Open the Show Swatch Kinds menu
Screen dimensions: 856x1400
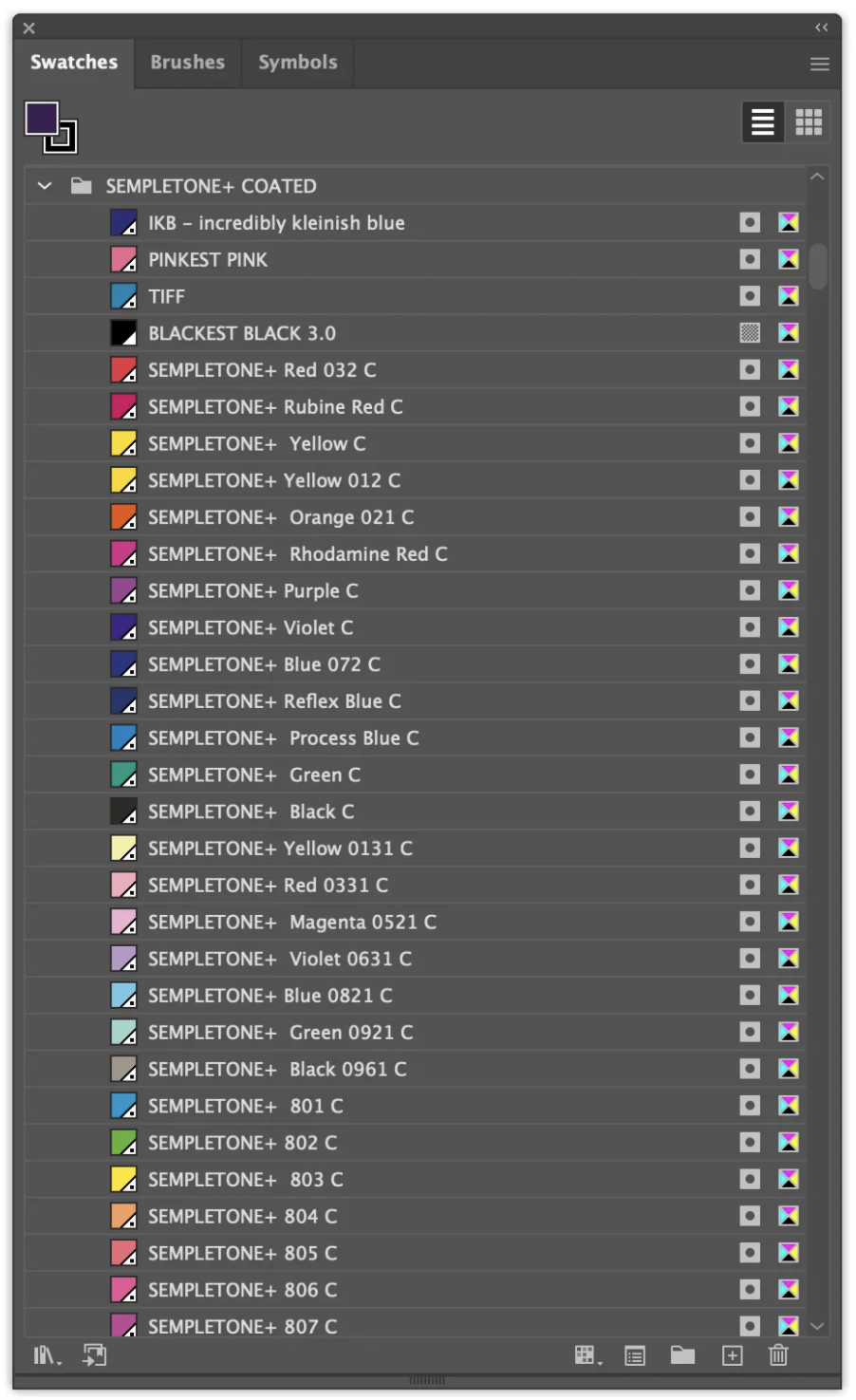(x=586, y=1355)
